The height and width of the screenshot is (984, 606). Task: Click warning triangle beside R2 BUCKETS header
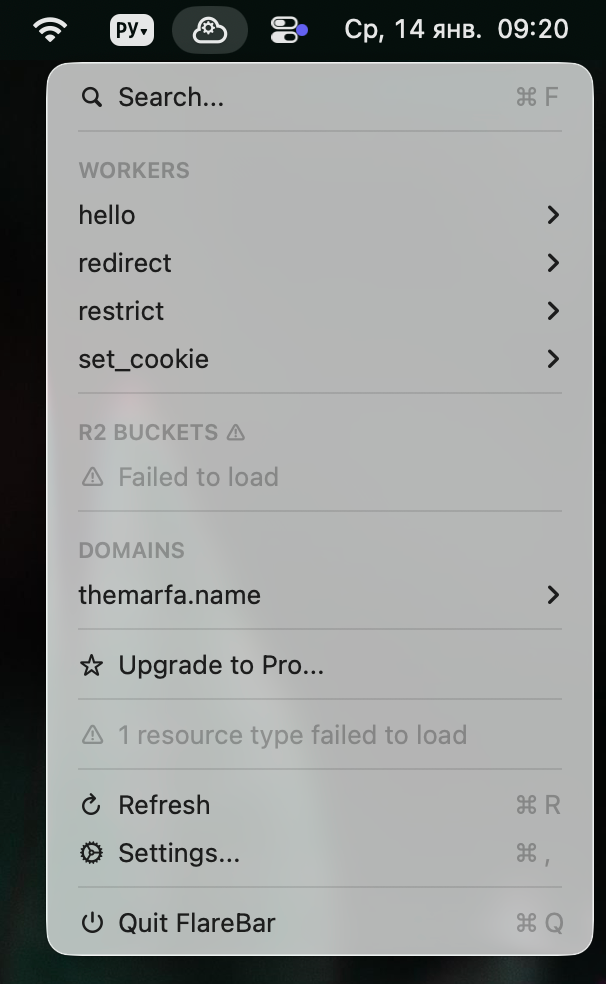tap(236, 433)
